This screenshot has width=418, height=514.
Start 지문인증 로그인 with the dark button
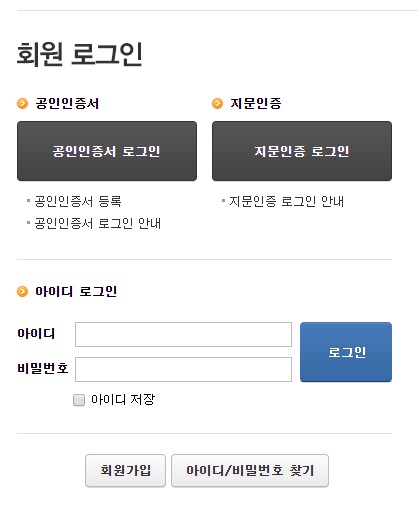click(302, 151)
